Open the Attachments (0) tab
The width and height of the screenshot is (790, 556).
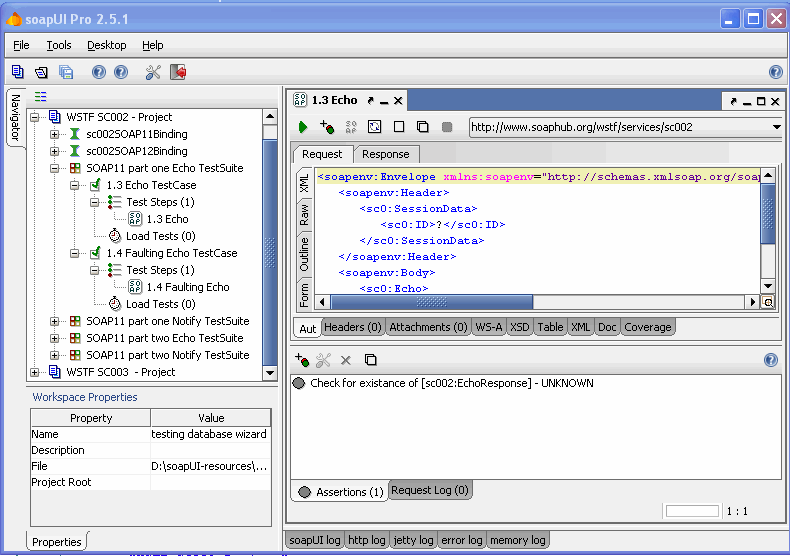coord(428,327)
